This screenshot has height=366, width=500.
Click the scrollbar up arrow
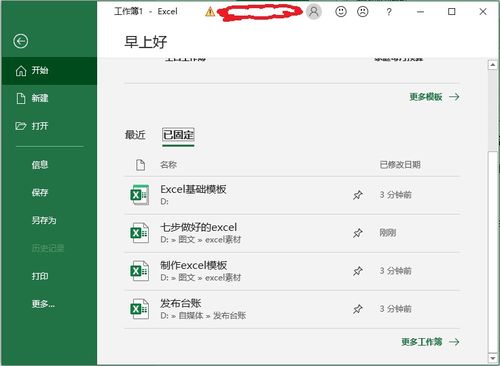(x=493, y=65)
